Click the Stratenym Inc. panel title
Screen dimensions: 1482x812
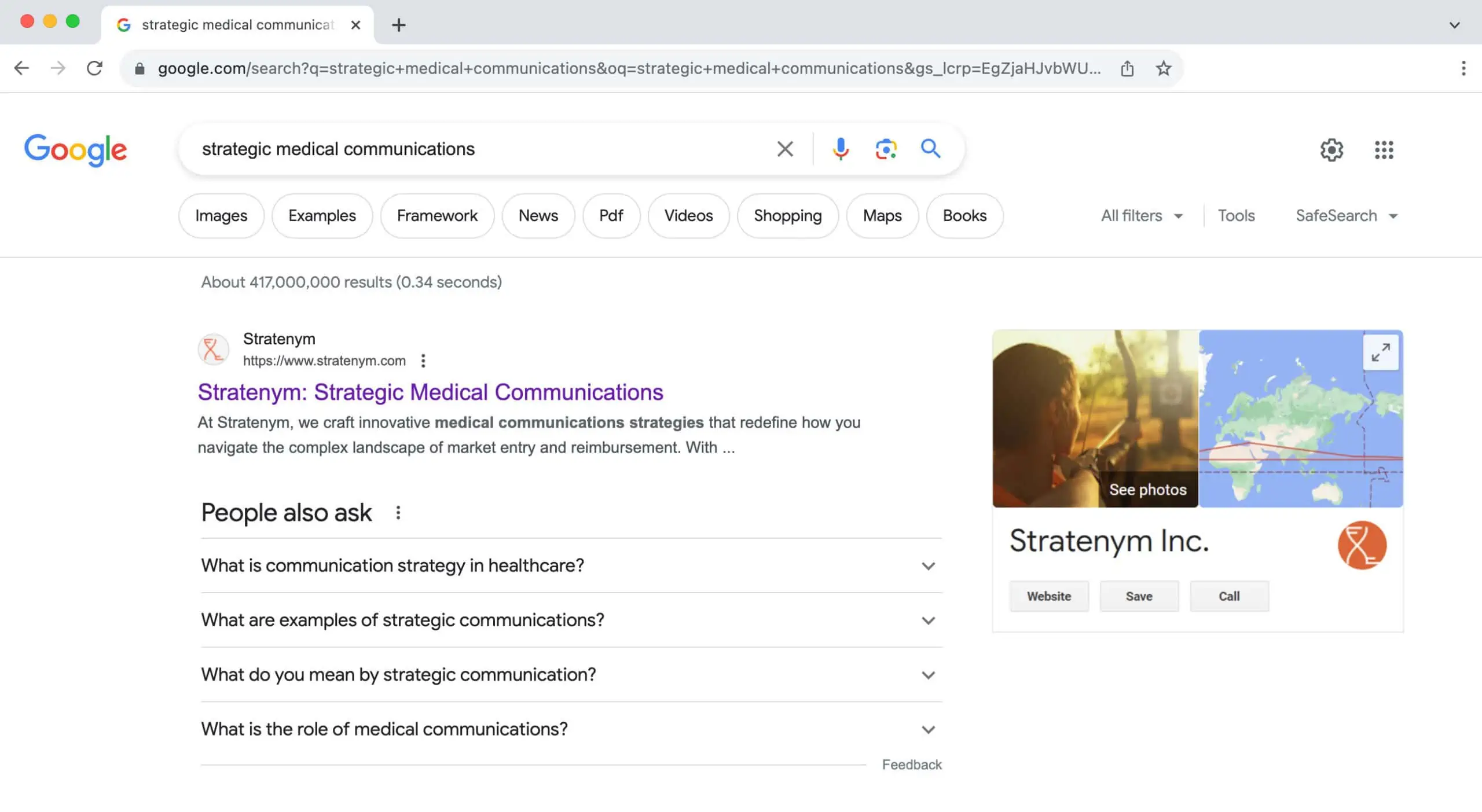point(1109,541)
